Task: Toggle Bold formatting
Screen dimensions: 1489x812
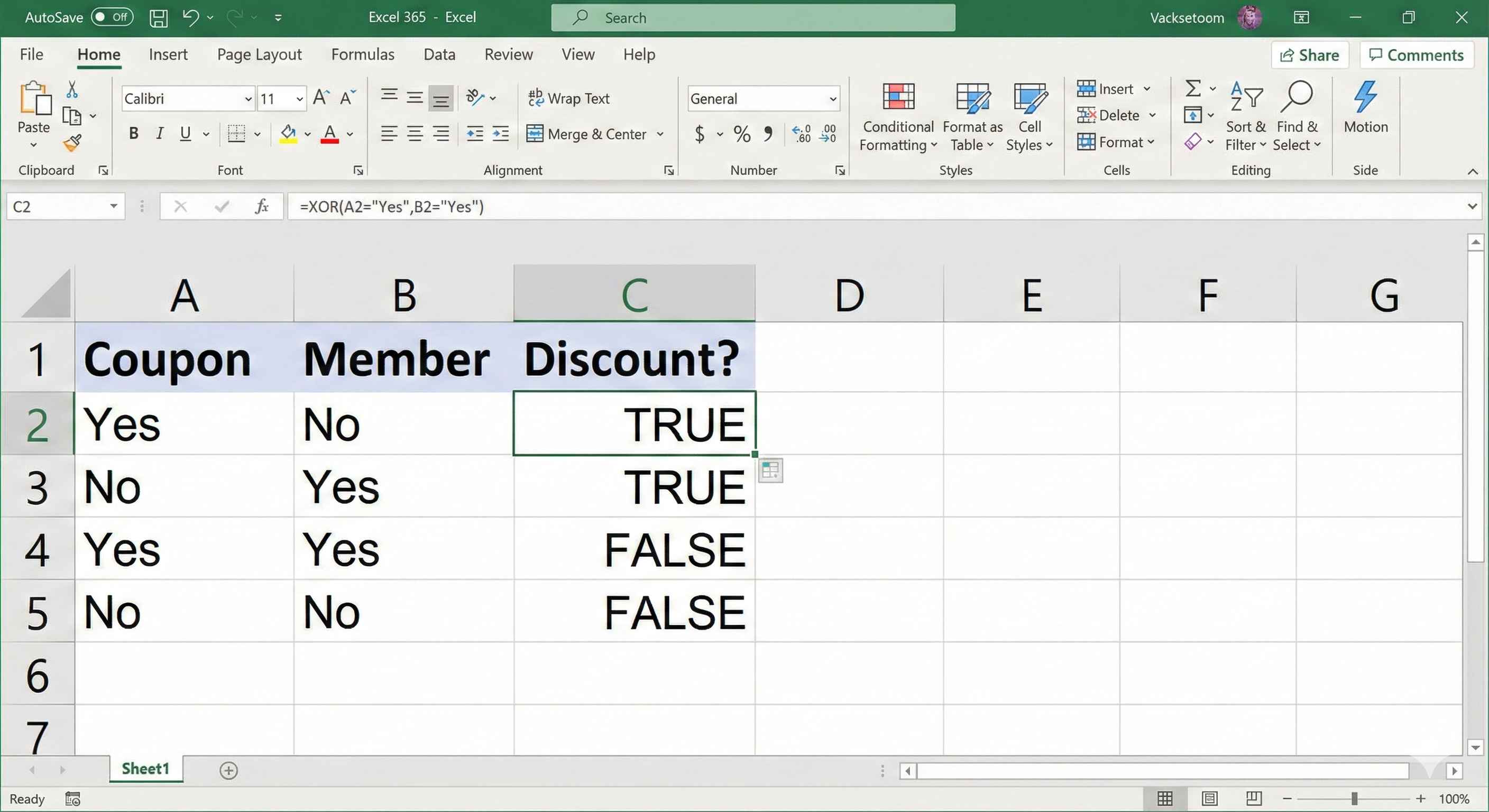Action: tap(134, 134)
